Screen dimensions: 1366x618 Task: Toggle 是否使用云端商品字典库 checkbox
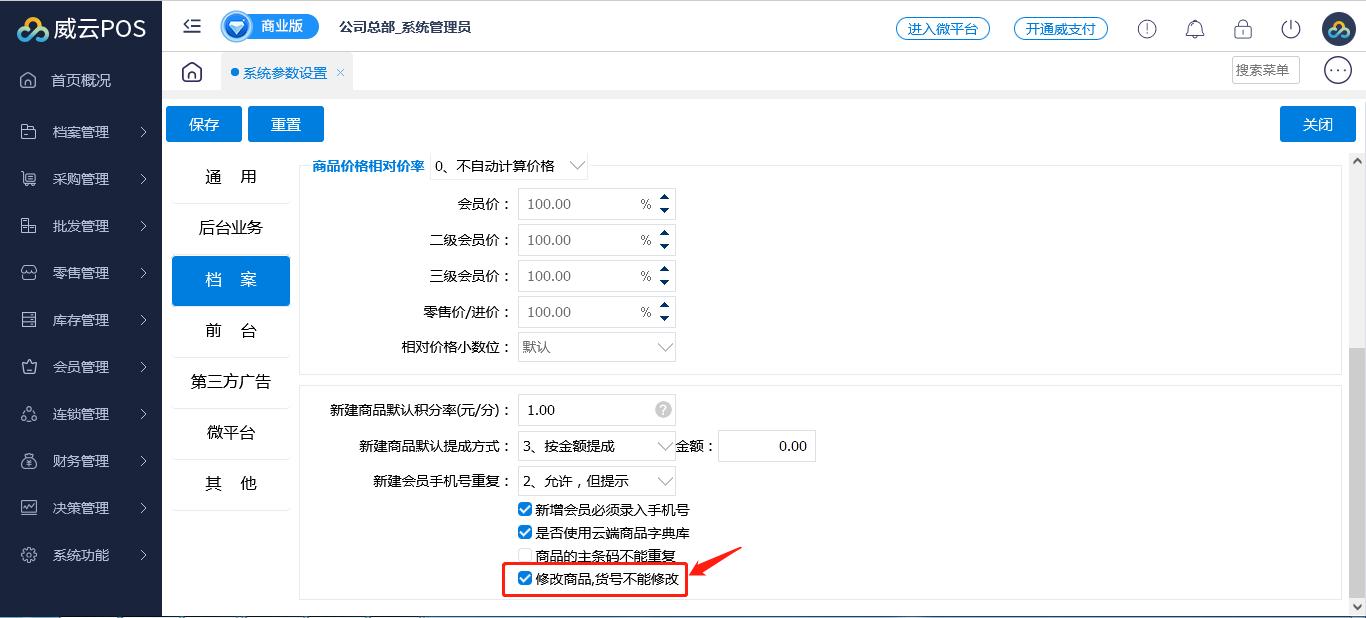[525, 533]
